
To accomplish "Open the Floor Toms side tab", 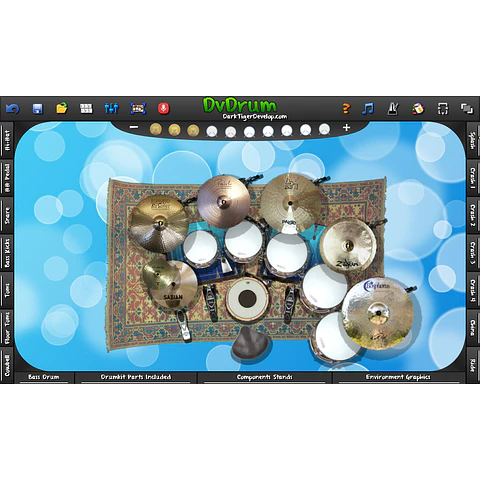I will [7, 328].
